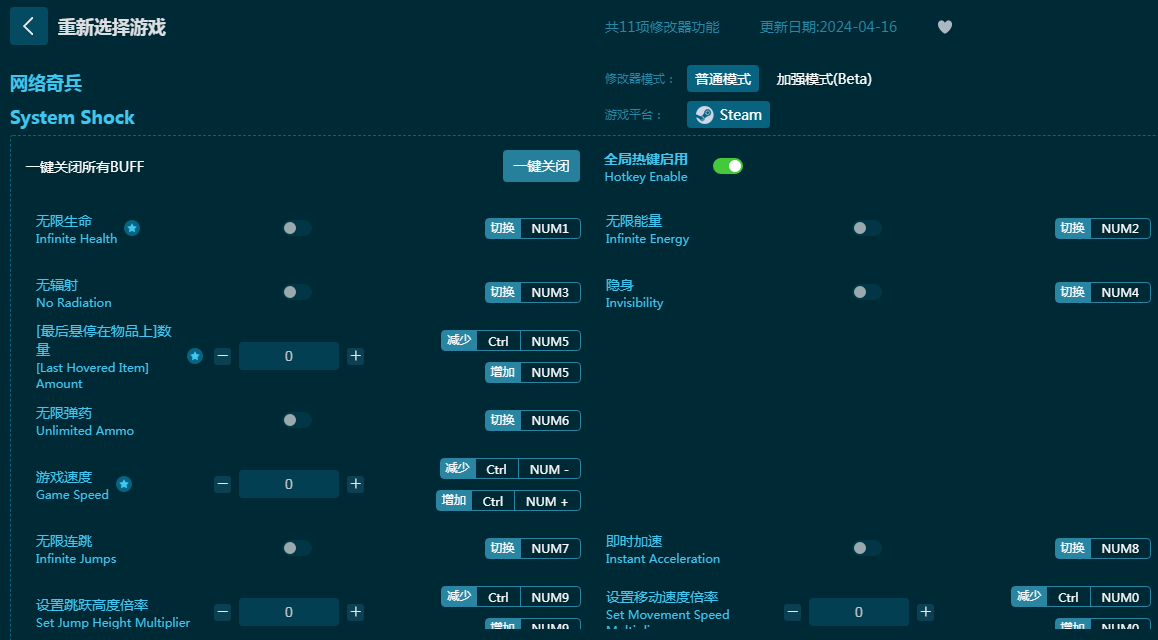Click the NUM6 hotkey button for Unlimited Ammo
The width and height of the screenshot is (1158, 640).
tap(532, 420)
